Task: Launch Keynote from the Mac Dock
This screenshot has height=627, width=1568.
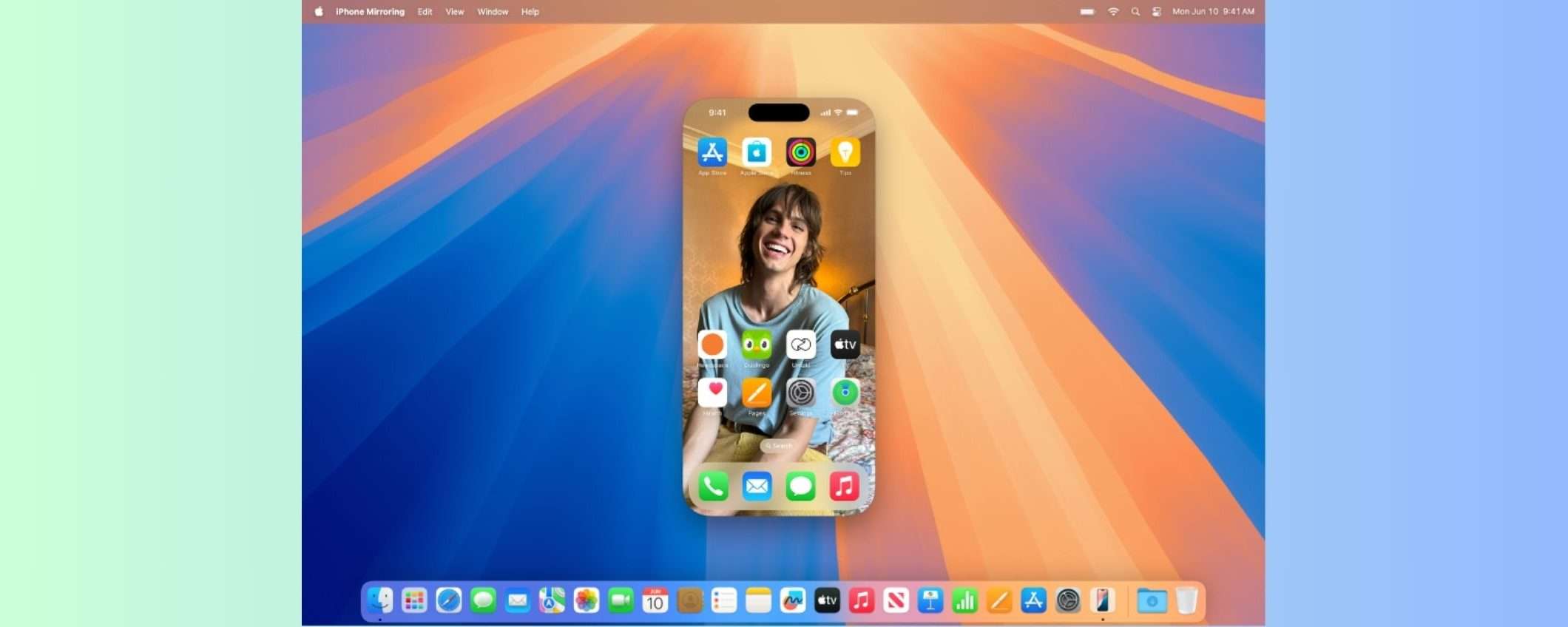Action: click(x=930, y=600)
